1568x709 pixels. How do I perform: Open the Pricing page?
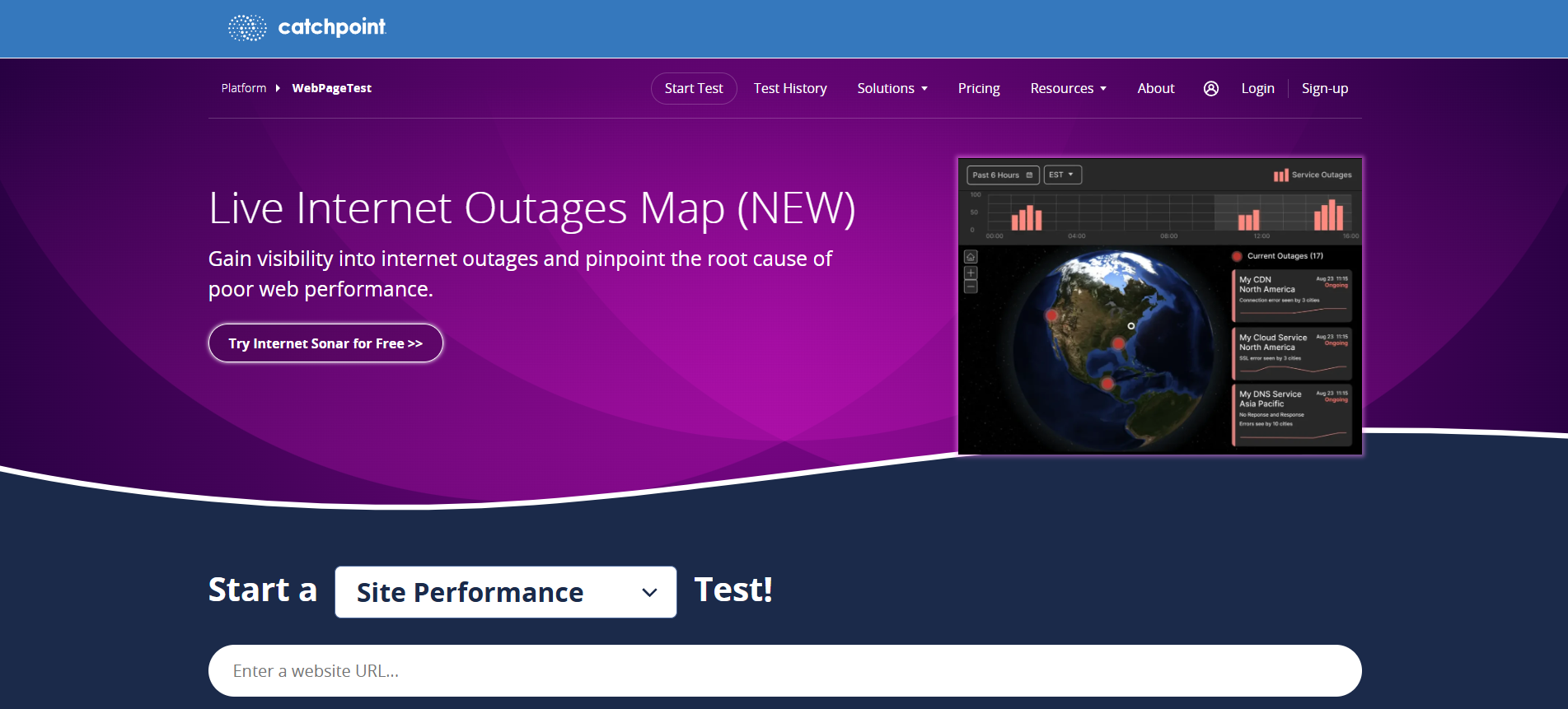pos(979,88)
